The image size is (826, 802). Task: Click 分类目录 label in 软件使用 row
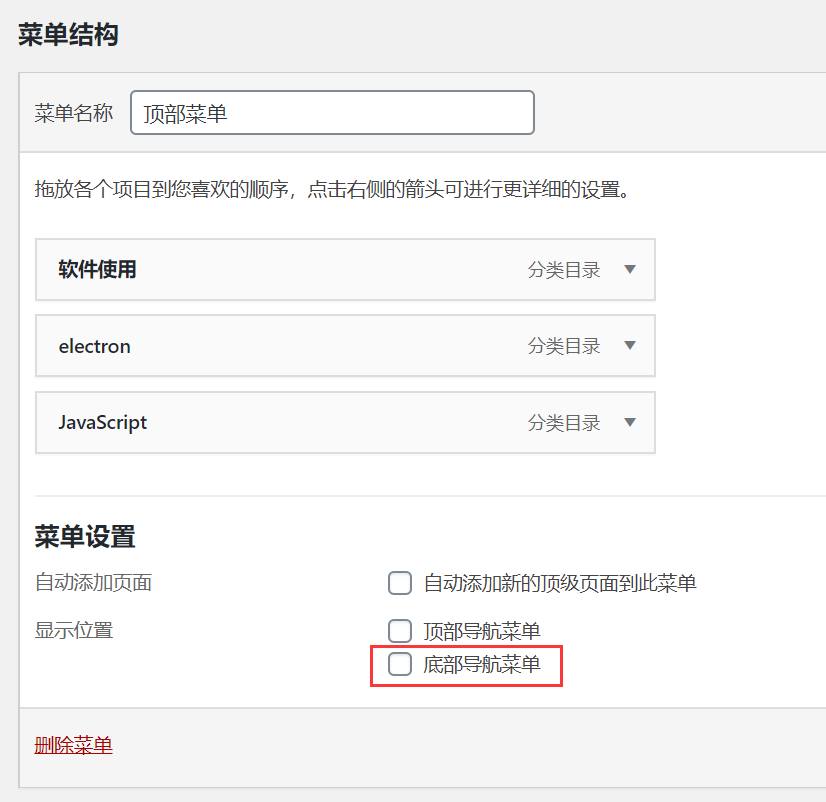coord(564,270)
